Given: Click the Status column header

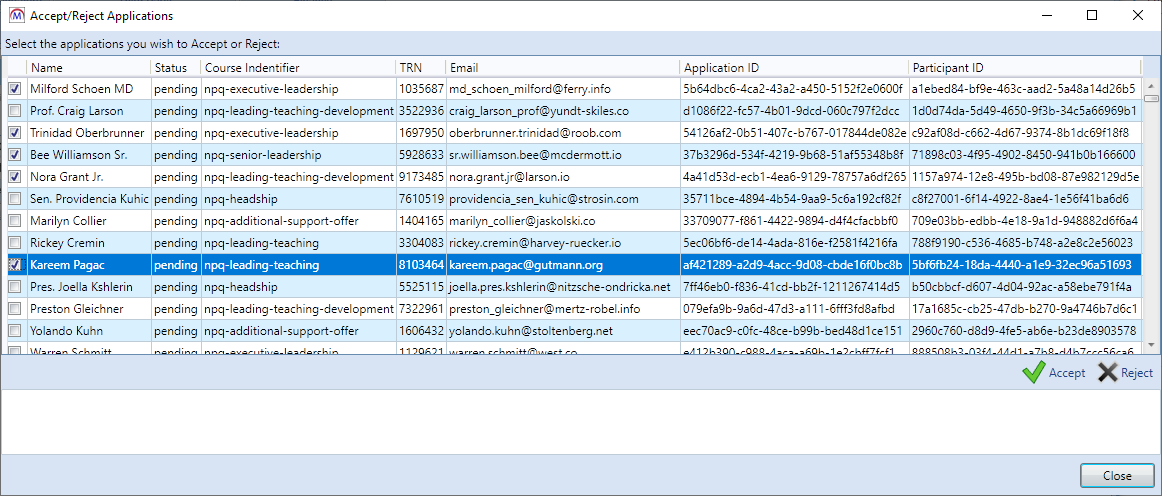Looking at the screenshot, I should 174,67.
